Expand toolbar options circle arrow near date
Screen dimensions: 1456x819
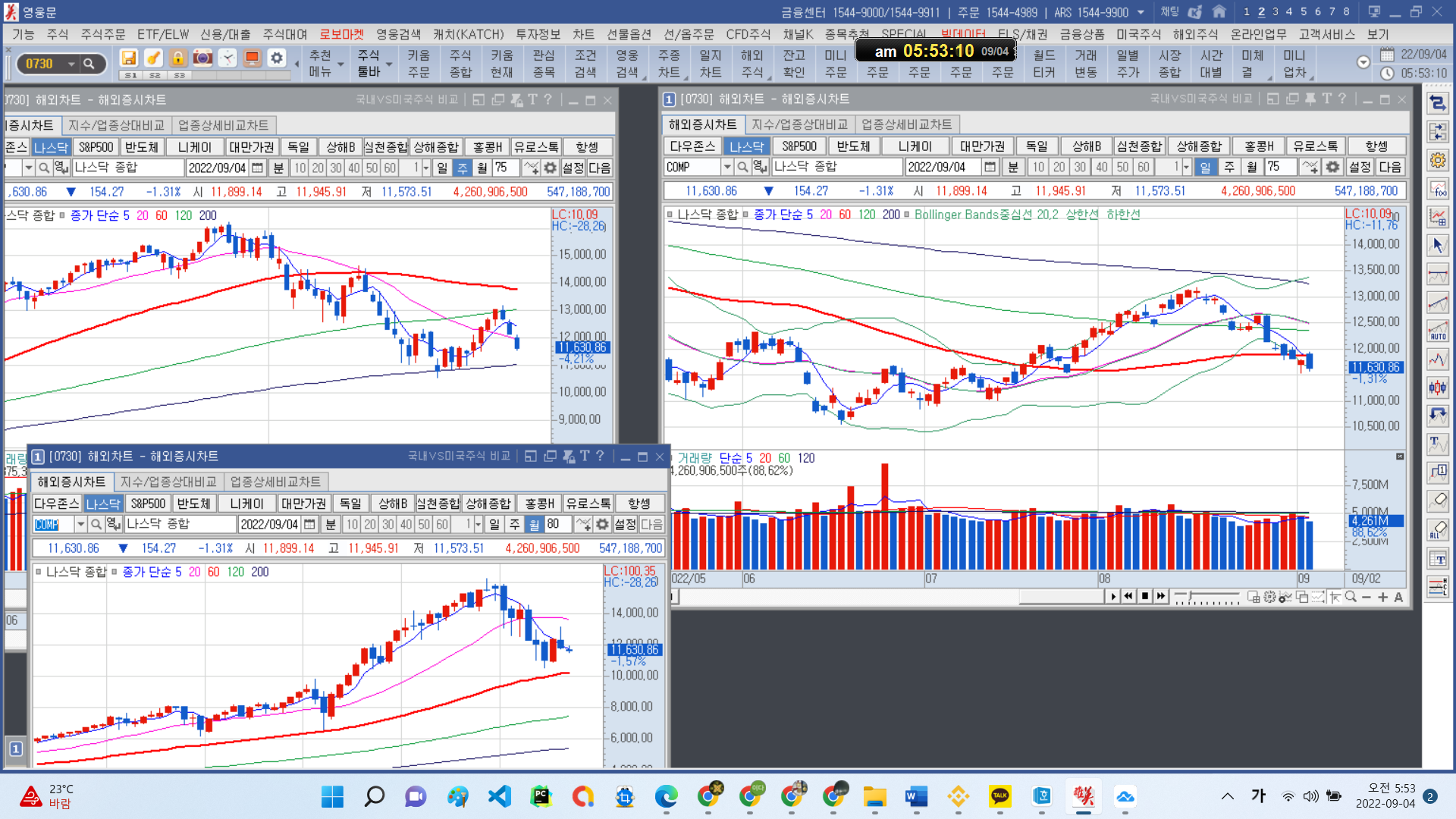(1363, 62)
